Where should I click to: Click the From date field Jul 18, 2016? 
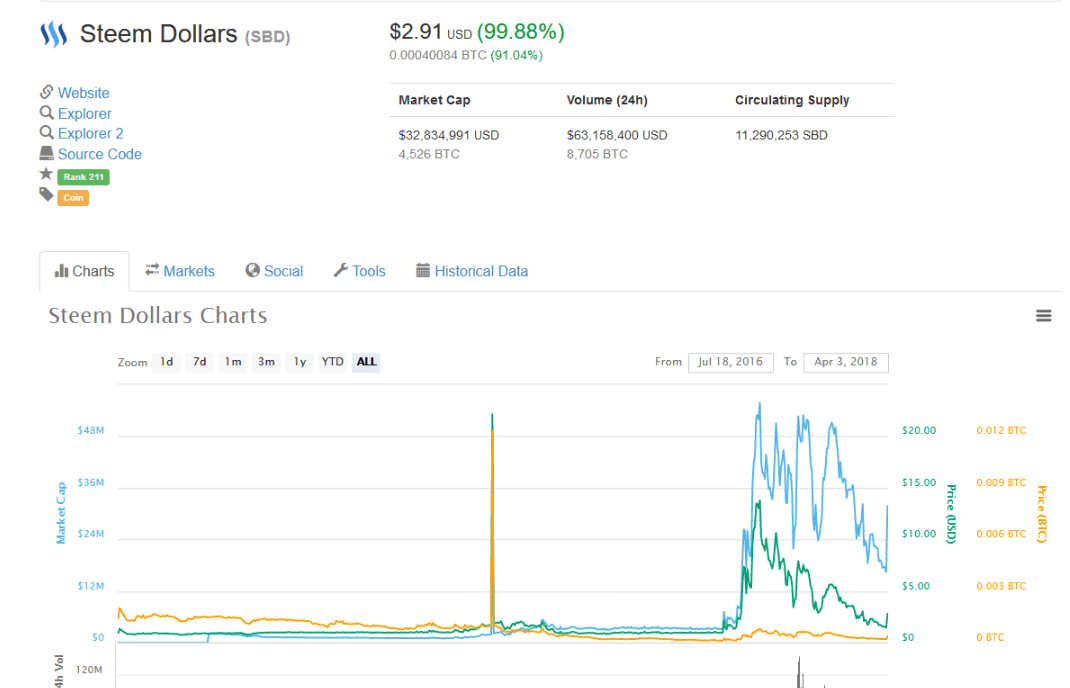pos(731,362)
